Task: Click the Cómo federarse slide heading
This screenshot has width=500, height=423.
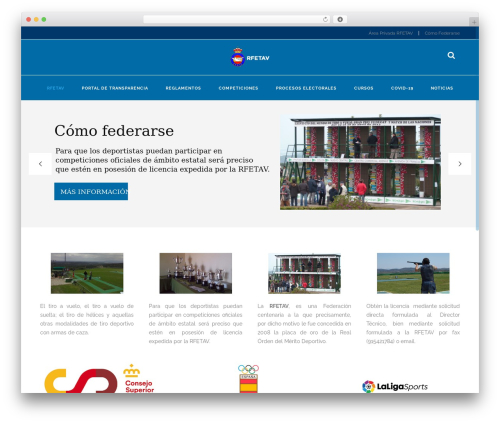Action: [x=114, y=131]
